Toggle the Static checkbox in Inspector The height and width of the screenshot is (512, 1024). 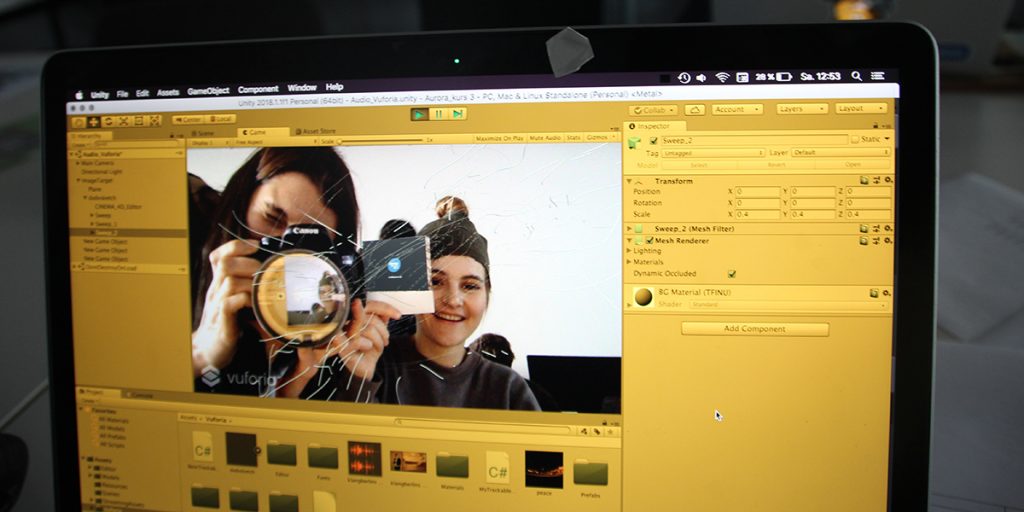pos(854,139)
